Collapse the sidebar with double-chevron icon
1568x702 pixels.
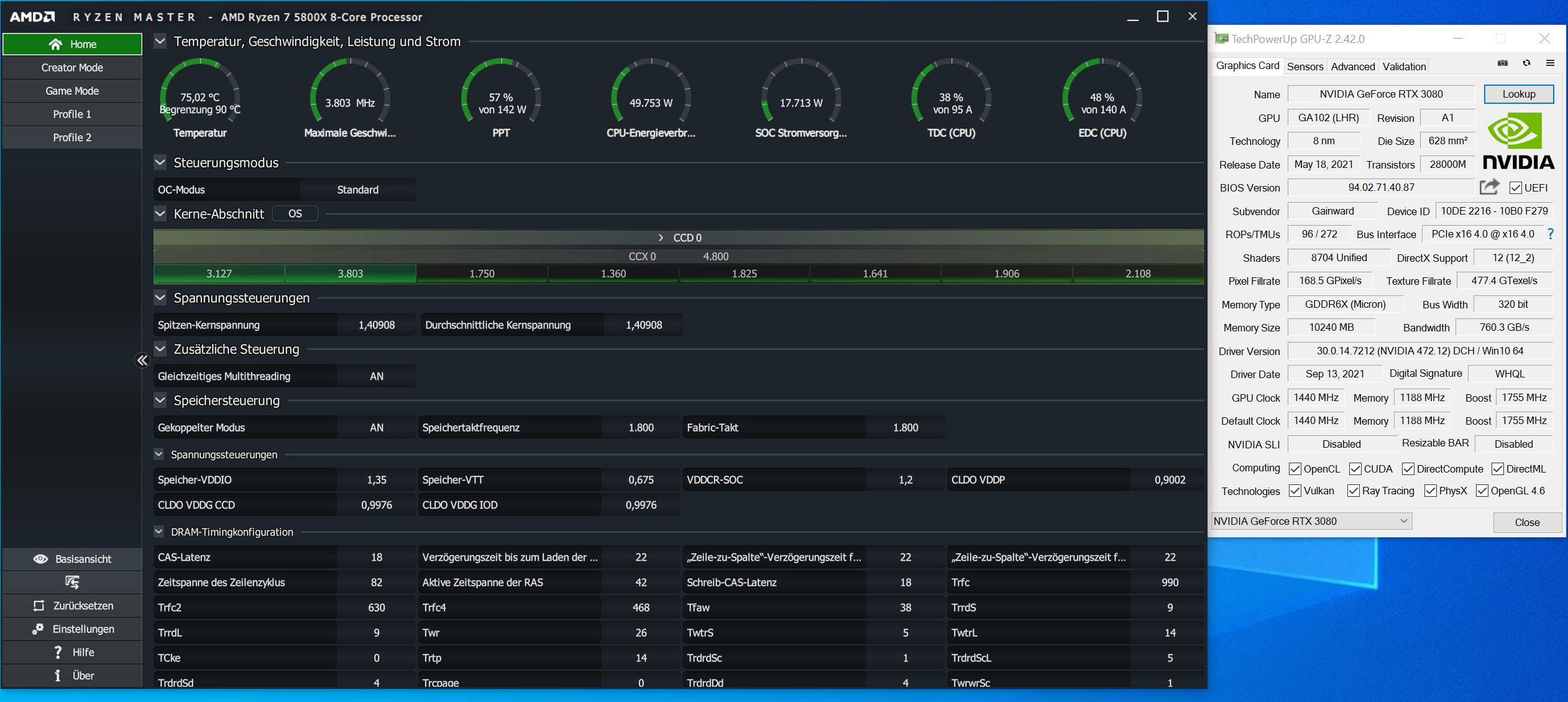coord(142,361)
